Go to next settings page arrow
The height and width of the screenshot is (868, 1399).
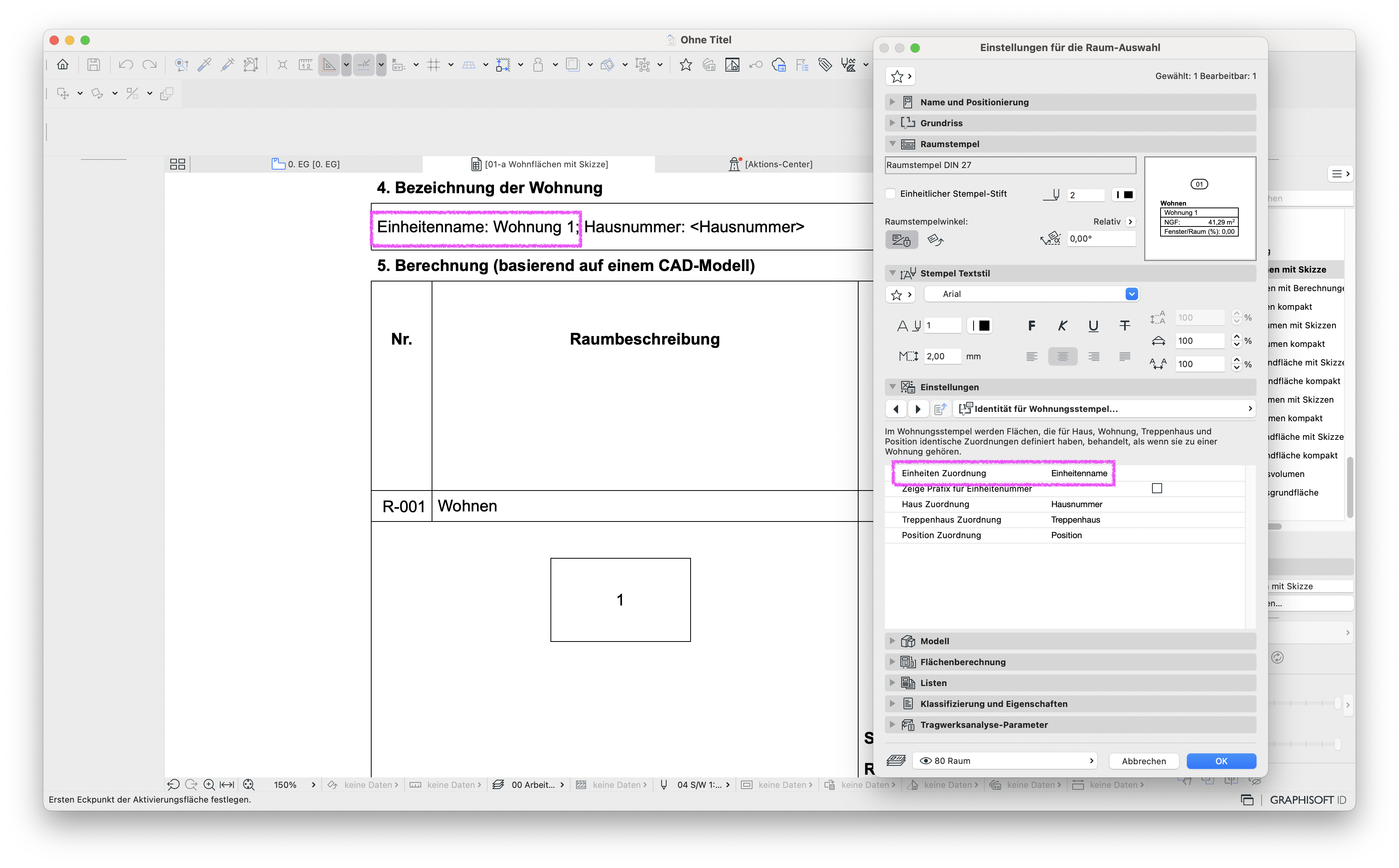click(917, 409)
